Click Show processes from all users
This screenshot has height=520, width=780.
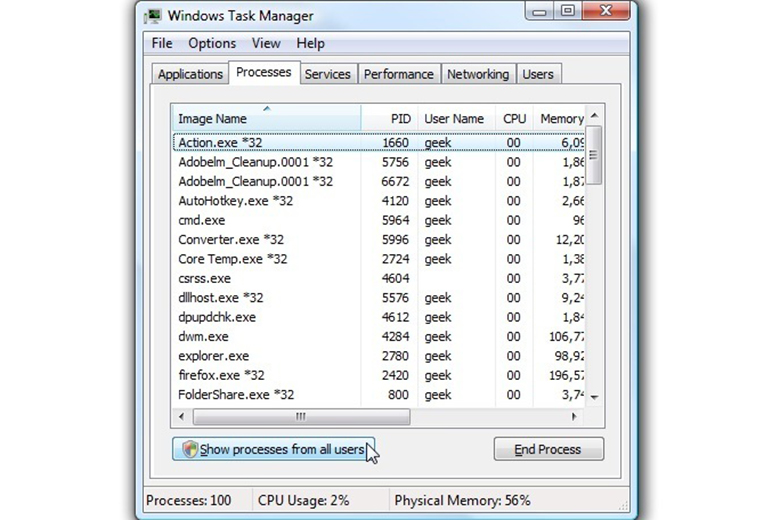coord(273,449)
